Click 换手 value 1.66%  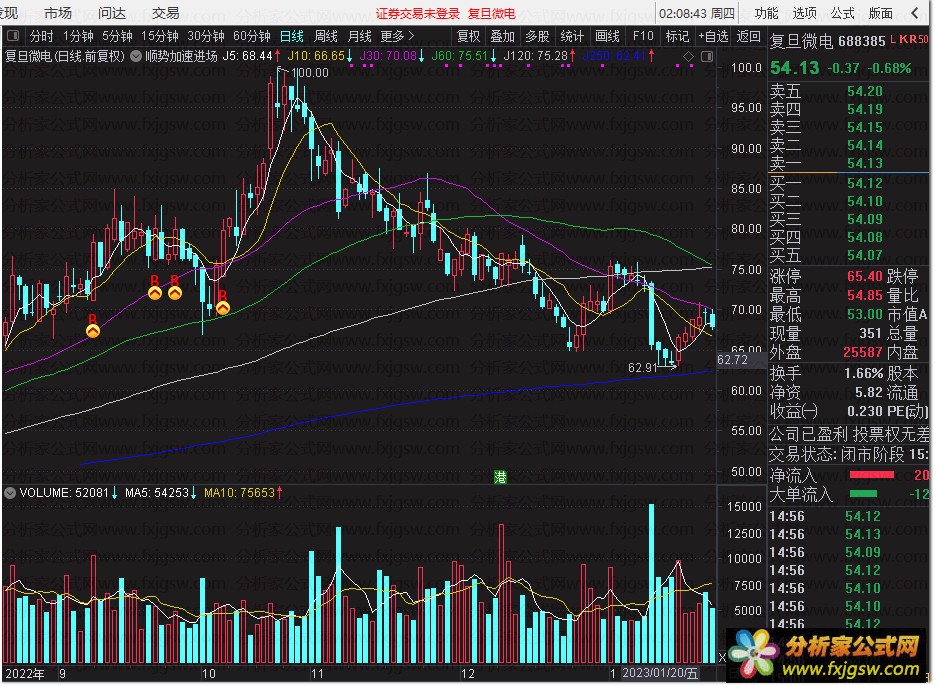(x=864, y=373)
